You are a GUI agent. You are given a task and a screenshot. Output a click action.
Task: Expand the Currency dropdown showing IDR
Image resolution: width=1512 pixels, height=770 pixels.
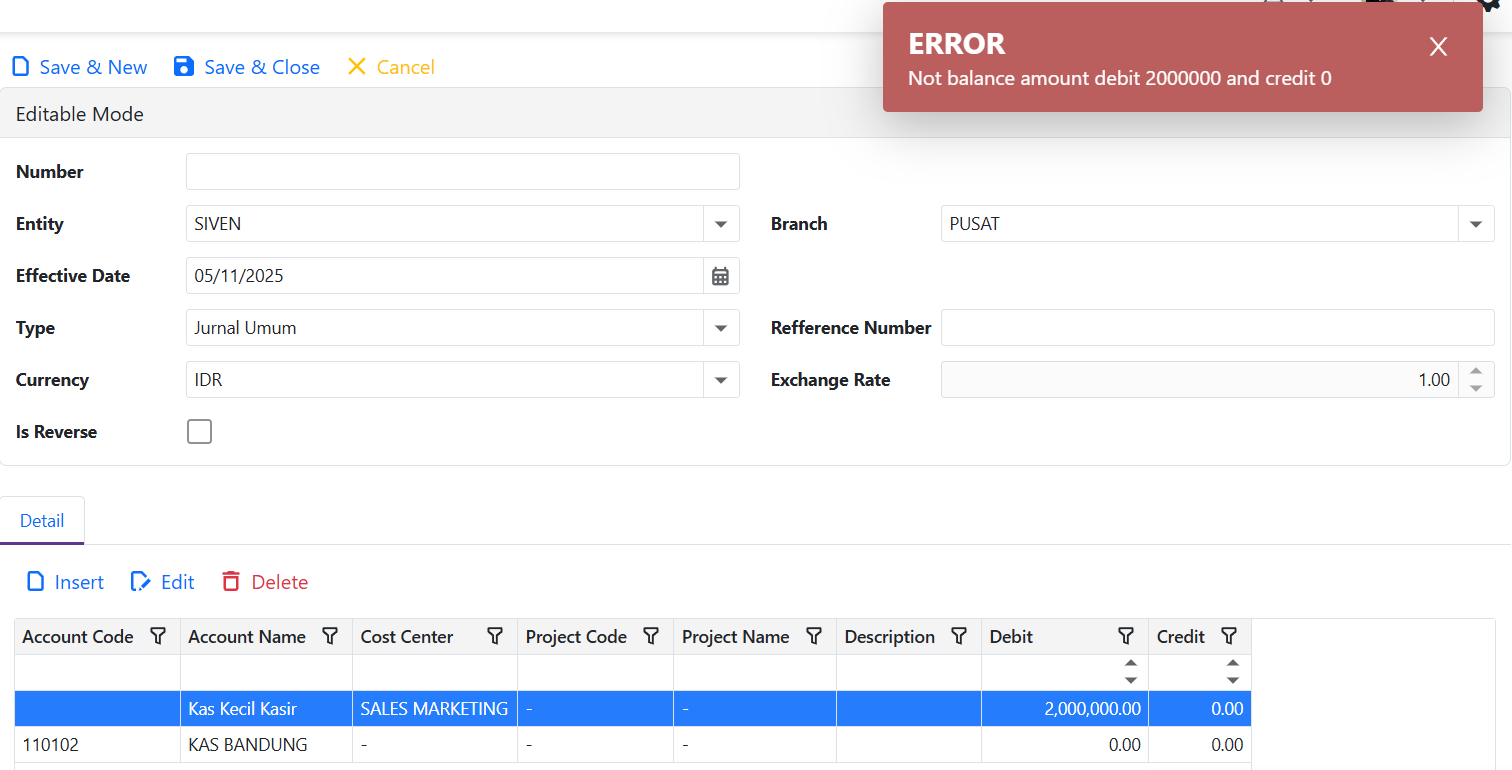721,380
